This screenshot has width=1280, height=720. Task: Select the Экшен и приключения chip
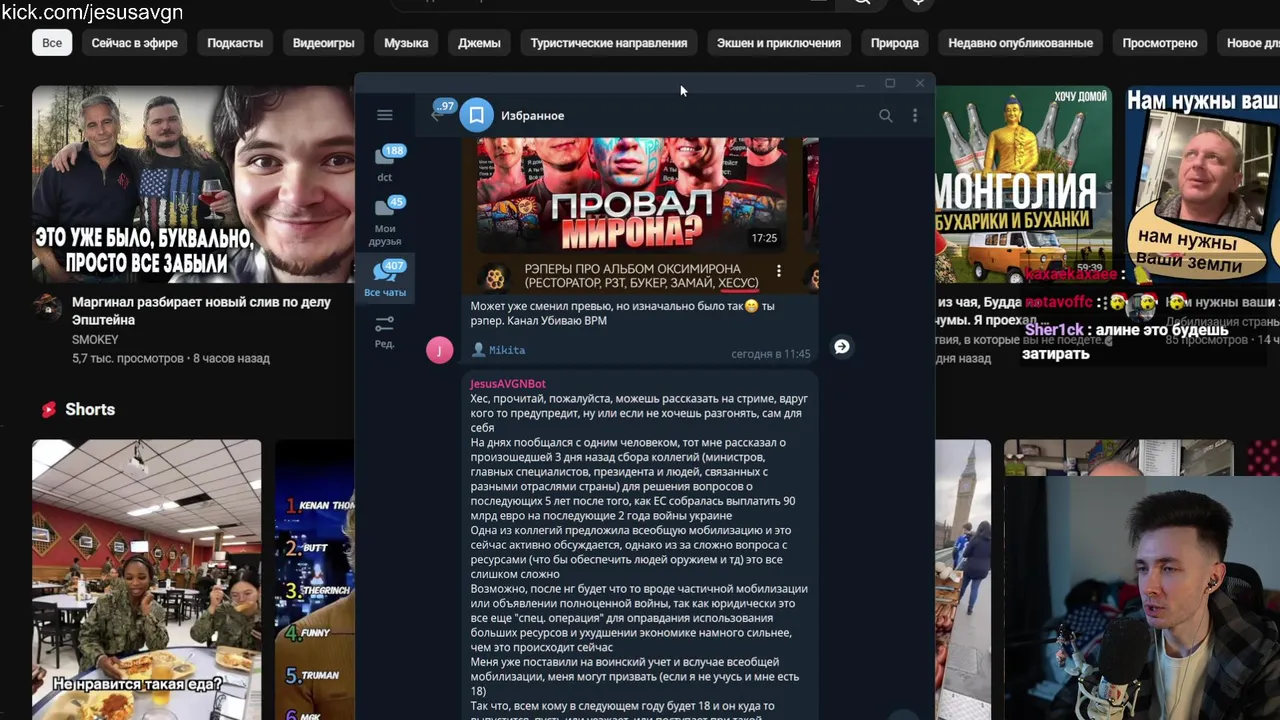point(779,43)
